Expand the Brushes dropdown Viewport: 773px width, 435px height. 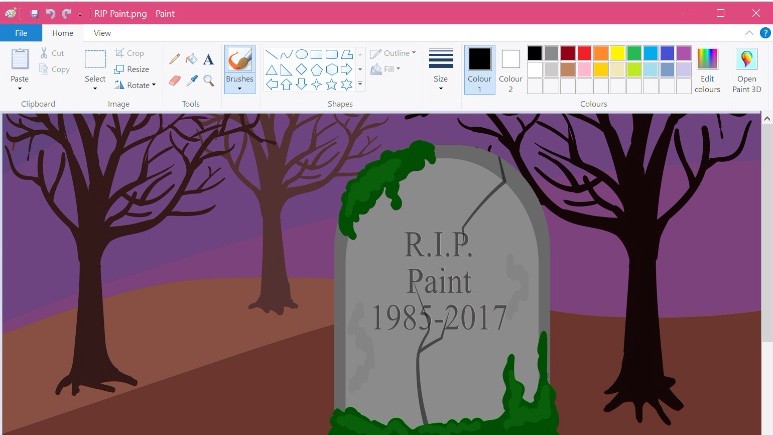(239, 88)
